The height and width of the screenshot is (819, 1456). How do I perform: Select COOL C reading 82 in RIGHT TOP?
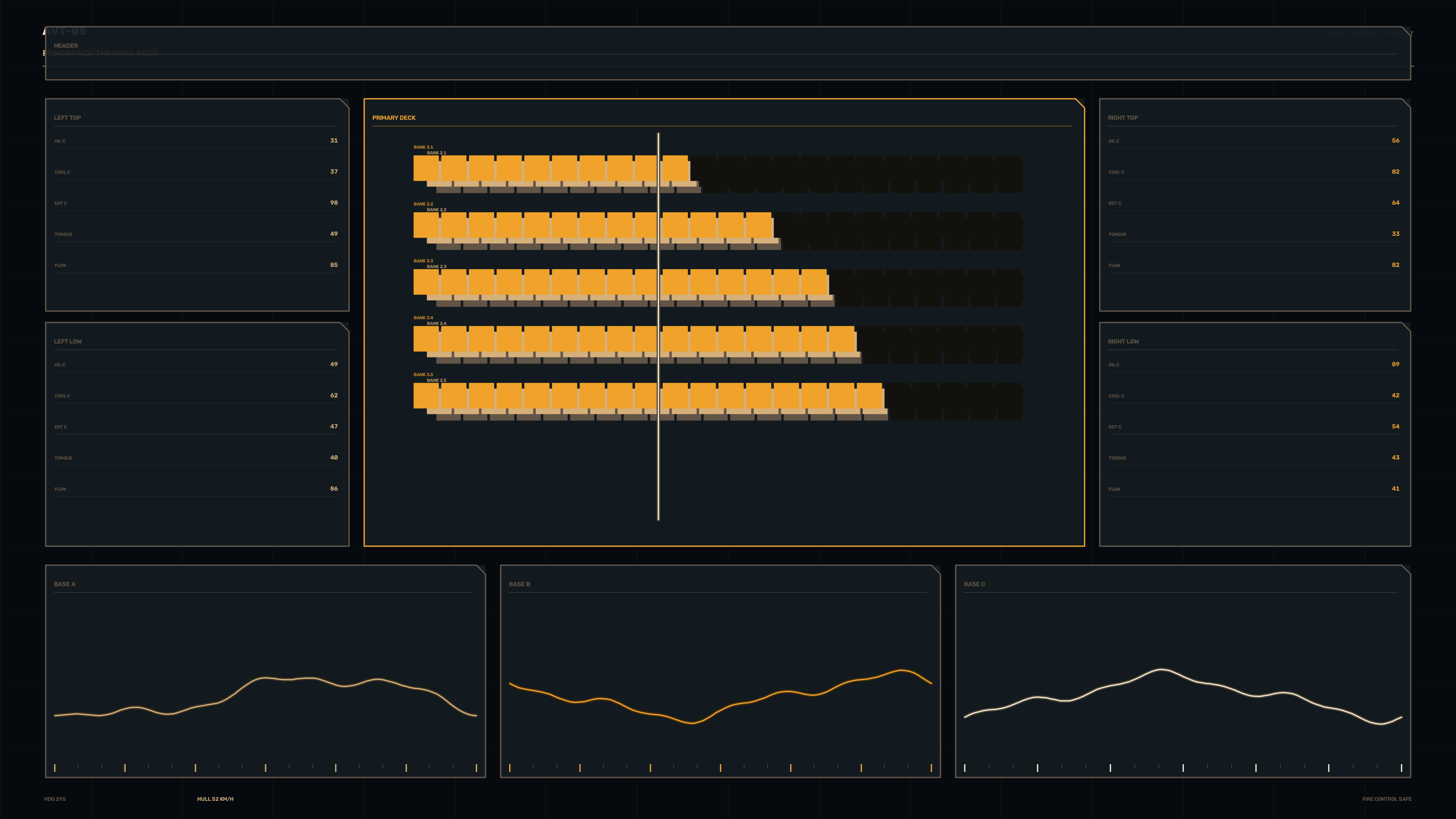(1395, 171)
